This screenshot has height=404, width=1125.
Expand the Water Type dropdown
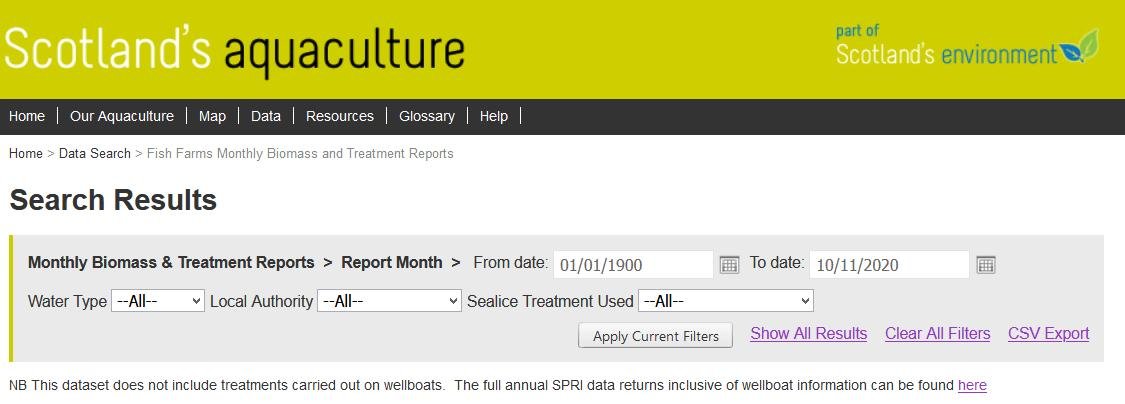coord(158,301)
